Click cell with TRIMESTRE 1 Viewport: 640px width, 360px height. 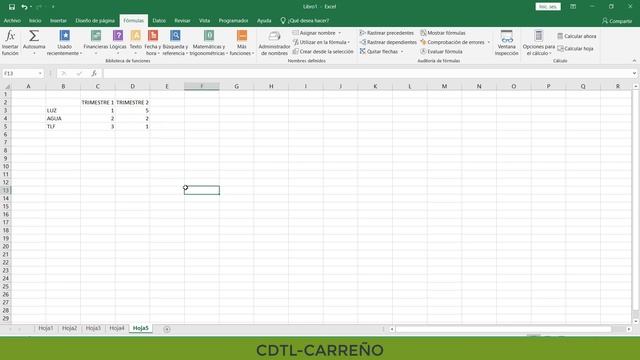point(98,102)
